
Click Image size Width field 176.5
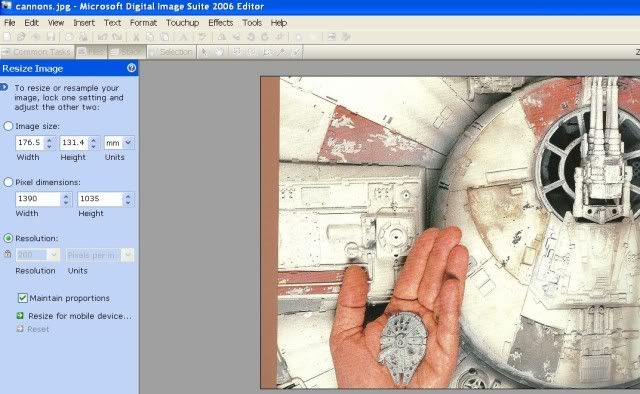point(31,142)
